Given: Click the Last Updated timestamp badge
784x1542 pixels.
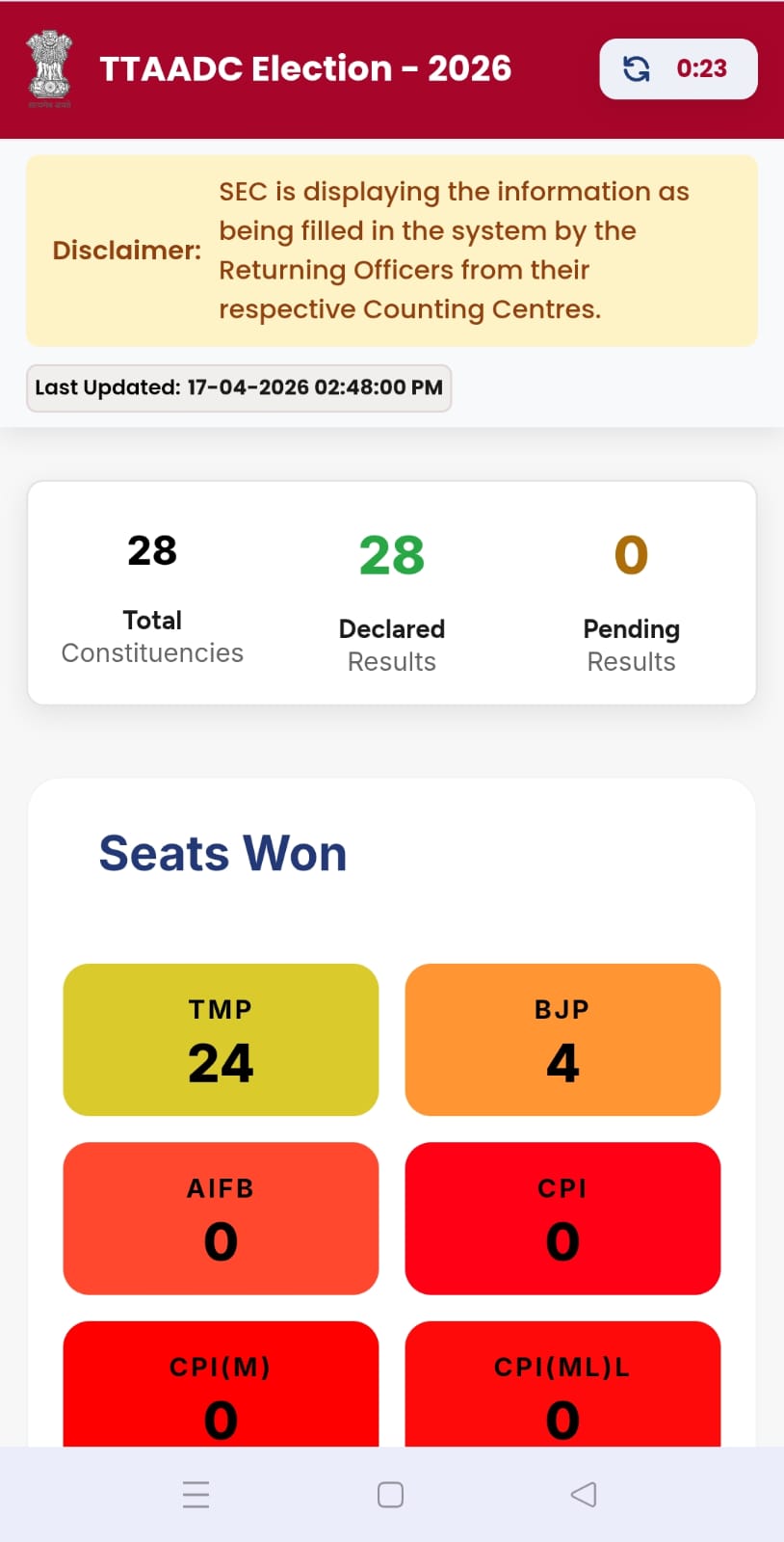Looking at the screenshot, I should pyautogui.click(x=239, y=387).
